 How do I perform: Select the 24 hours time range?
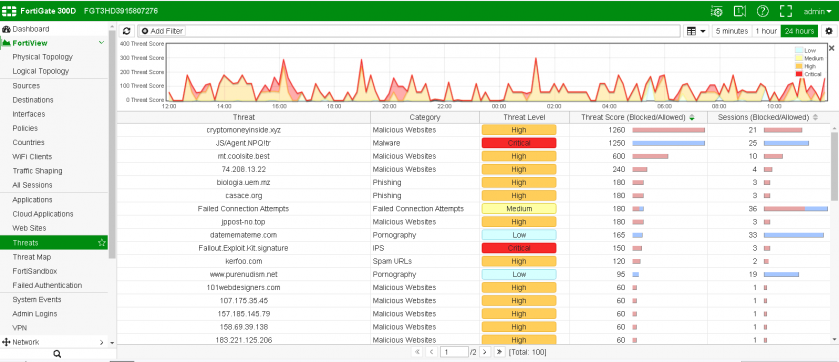point(799,31)
